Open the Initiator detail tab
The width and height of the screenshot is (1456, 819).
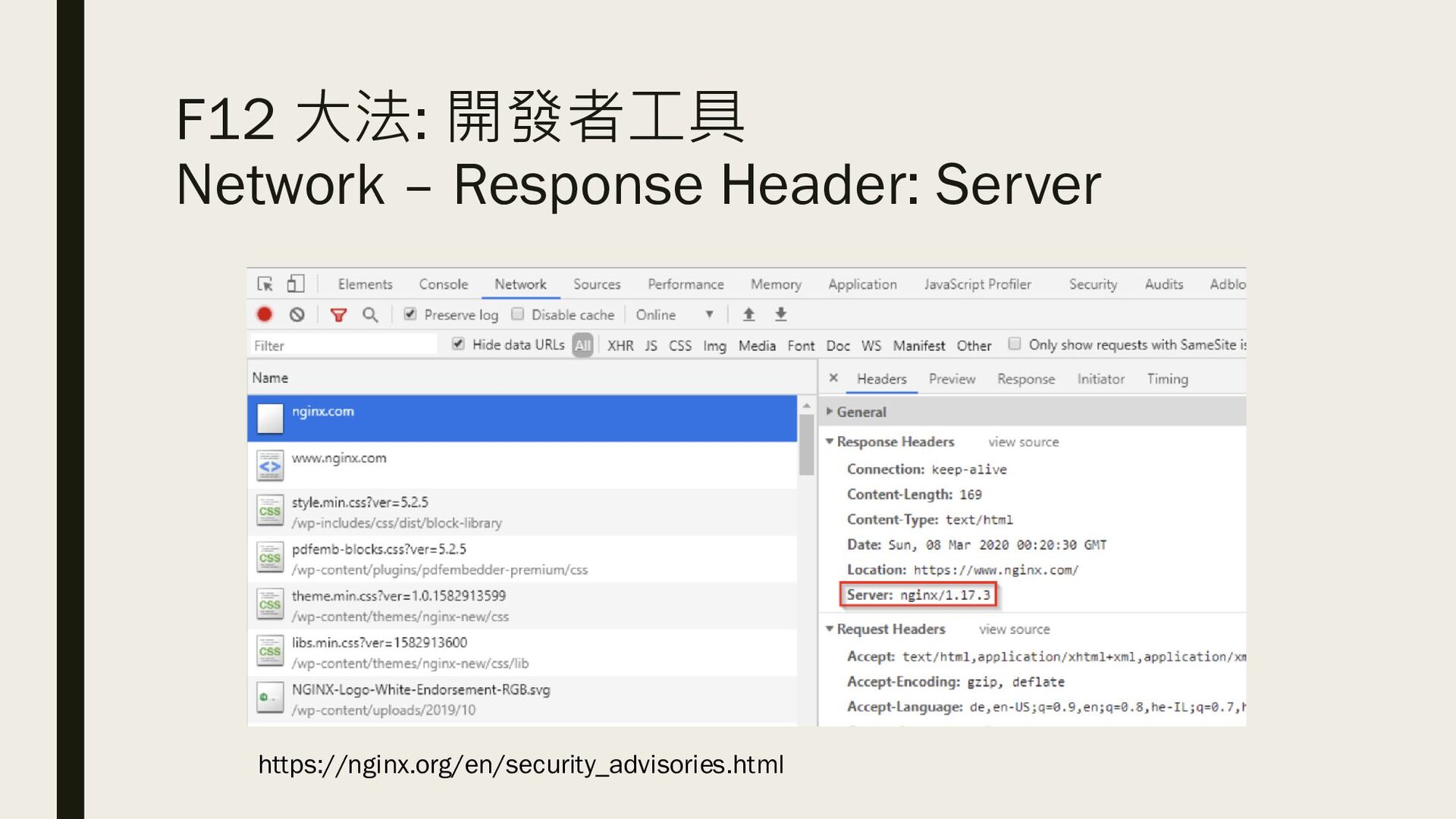[x=1101, y=379]
